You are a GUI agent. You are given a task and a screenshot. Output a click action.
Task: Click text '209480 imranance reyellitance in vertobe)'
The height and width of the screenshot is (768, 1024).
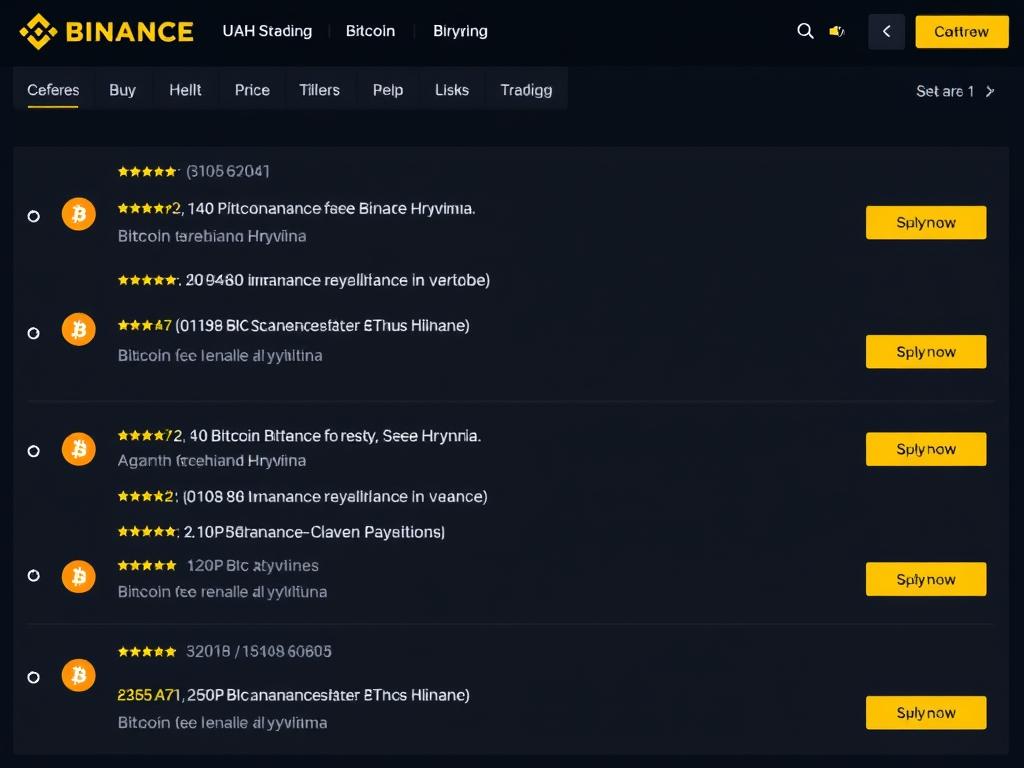338,280
